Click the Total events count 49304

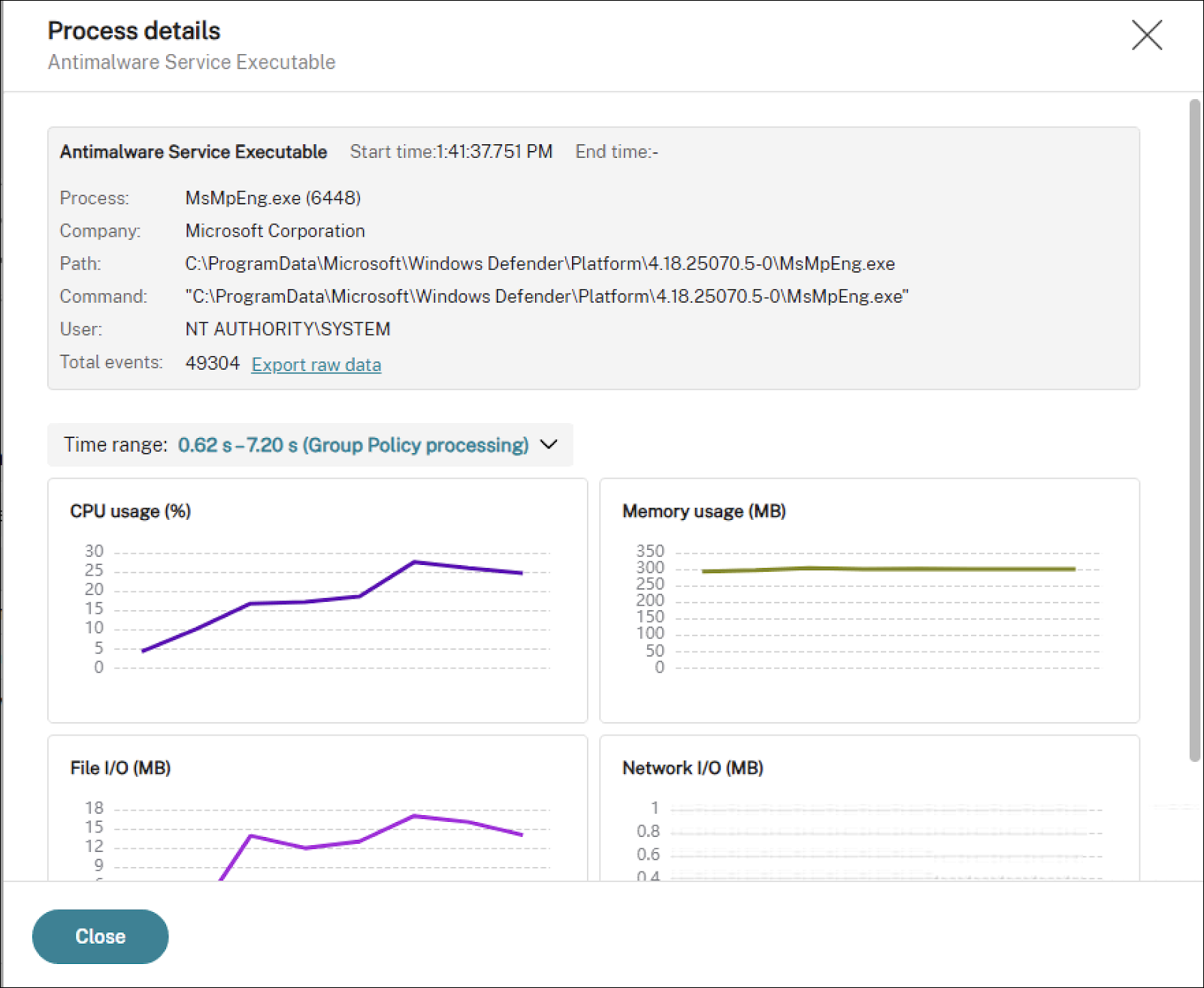click(212, 363)
